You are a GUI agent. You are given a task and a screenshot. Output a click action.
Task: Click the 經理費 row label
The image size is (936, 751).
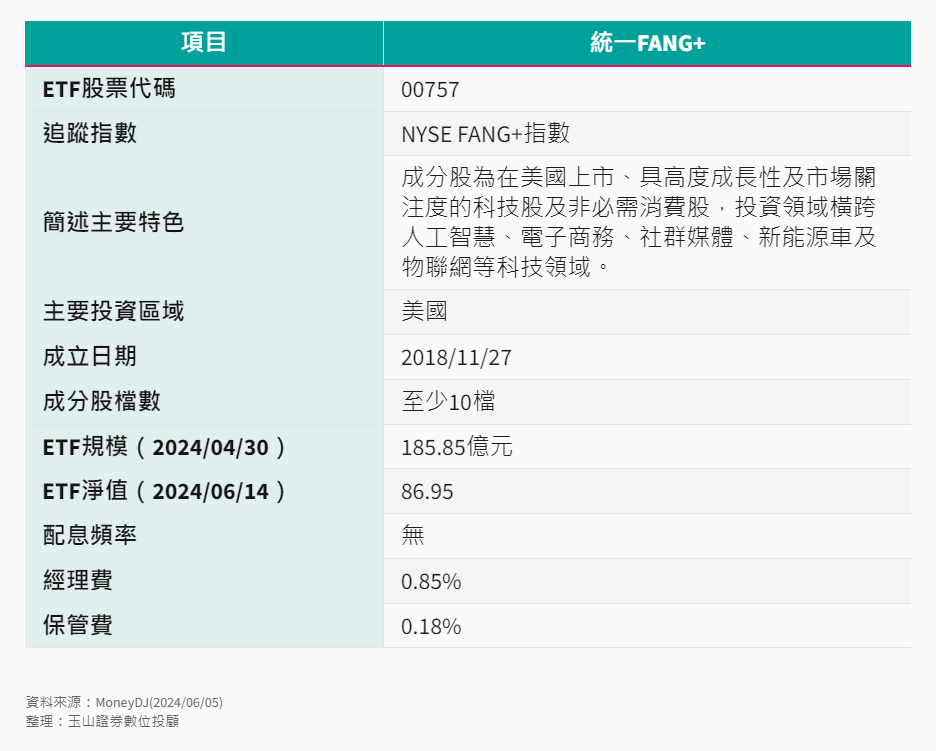point(78,580)
